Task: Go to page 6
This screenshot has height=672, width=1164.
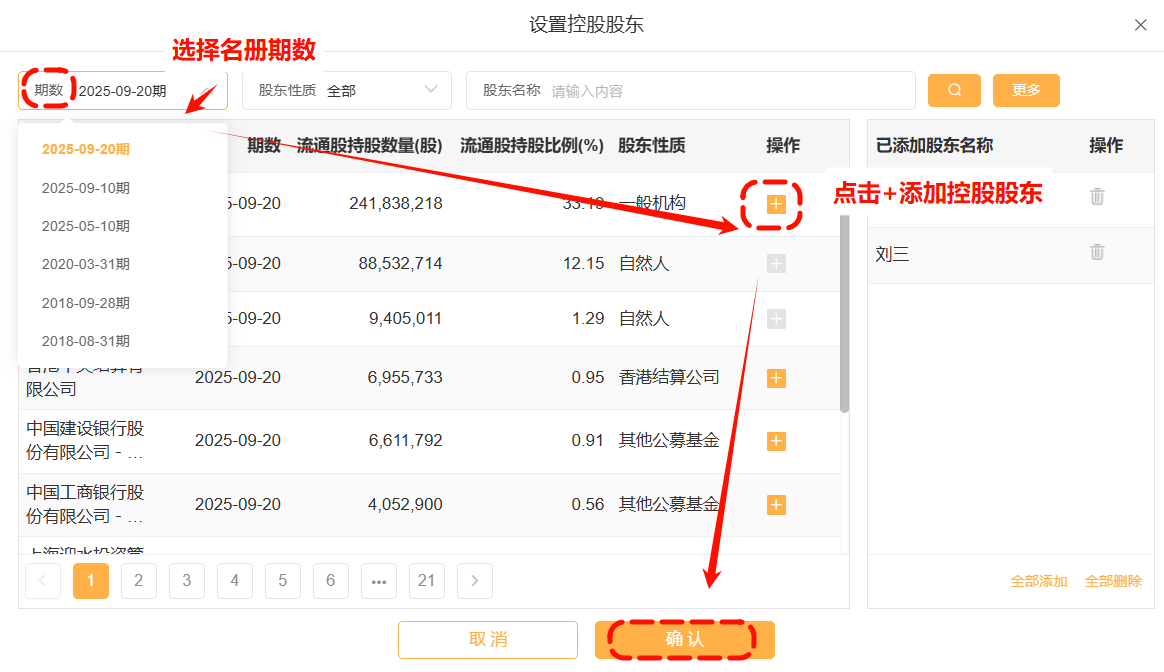Action: tap(330, 581)
